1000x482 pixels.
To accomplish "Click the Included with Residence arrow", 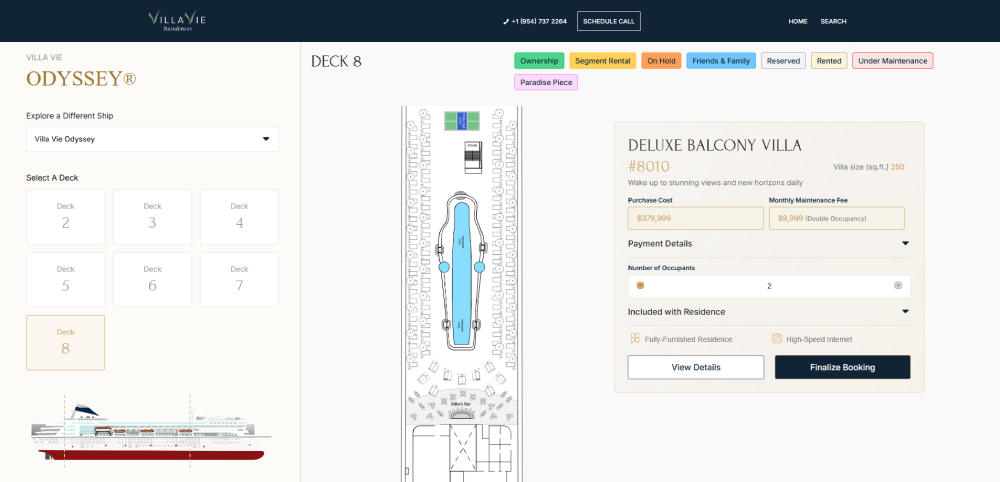I will point(905,312).
